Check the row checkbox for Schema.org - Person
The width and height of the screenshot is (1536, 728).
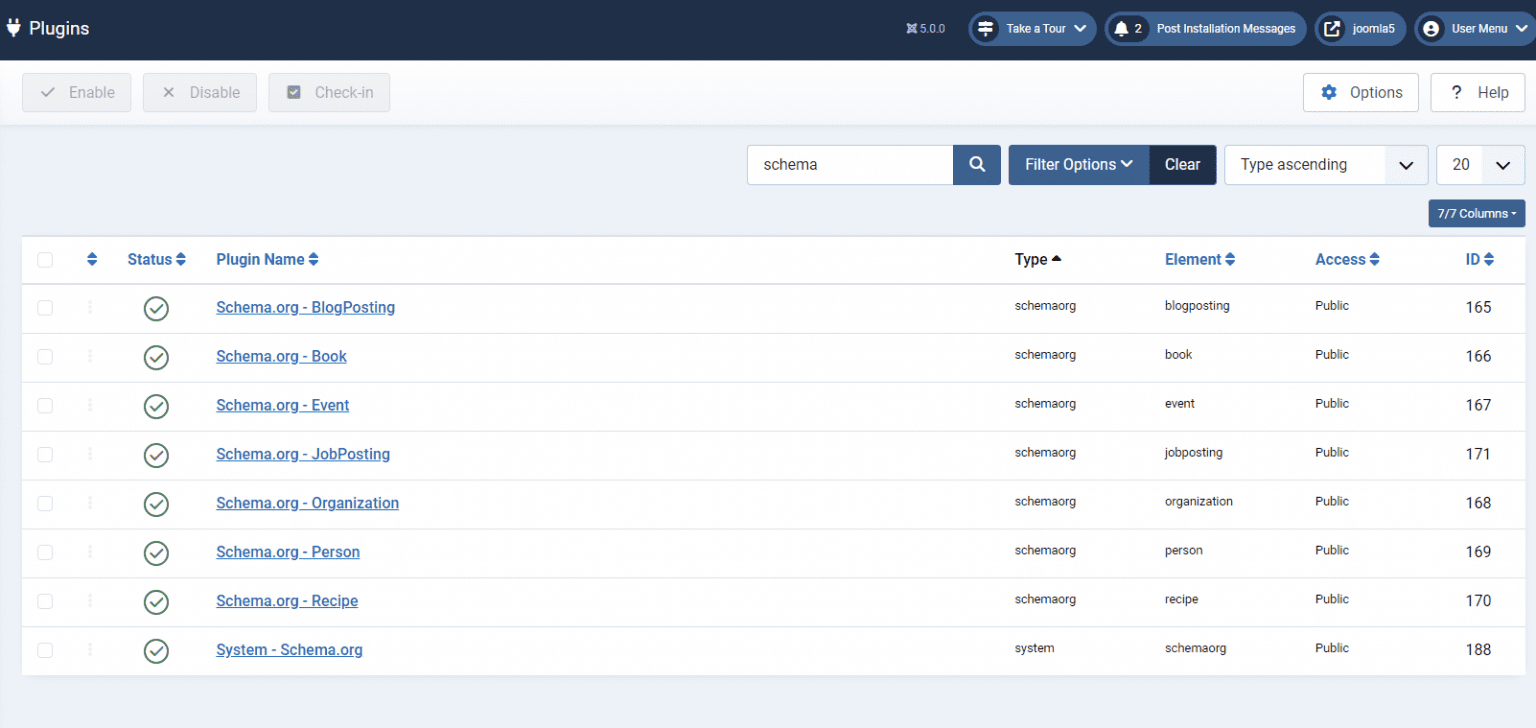click(x=45, y=553)
